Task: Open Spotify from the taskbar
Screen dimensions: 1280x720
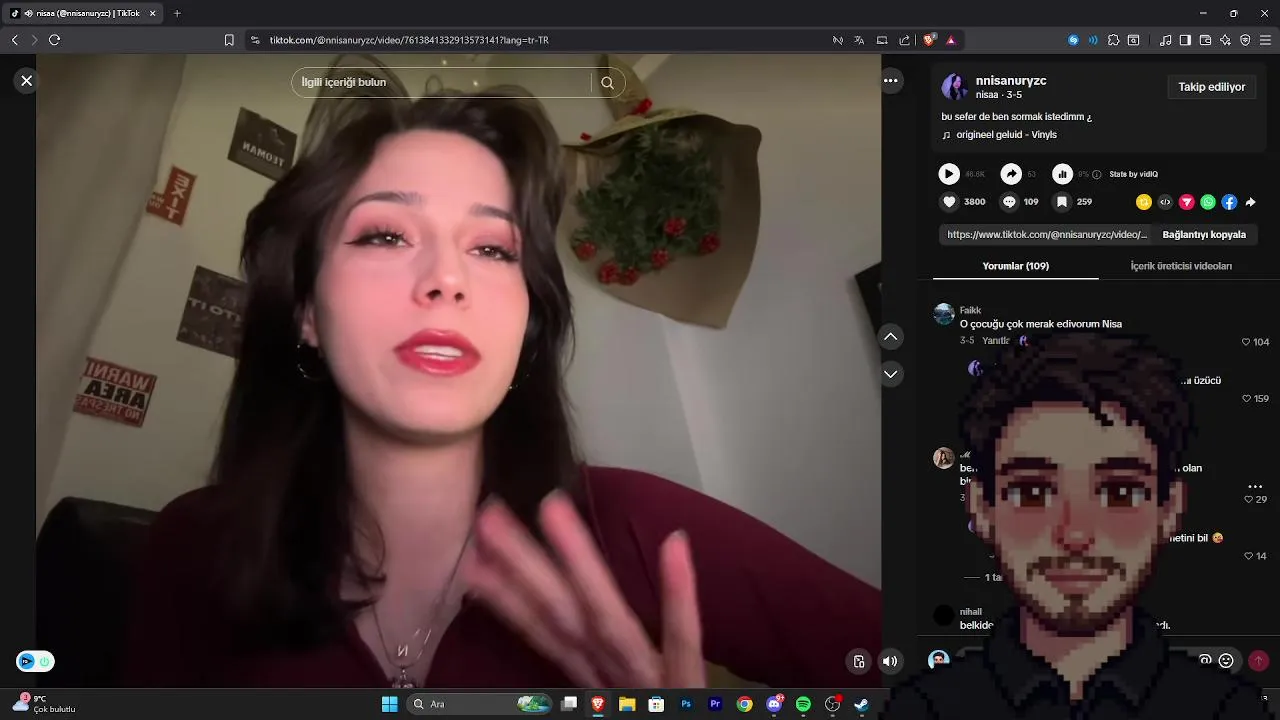Action: [803, 704]
